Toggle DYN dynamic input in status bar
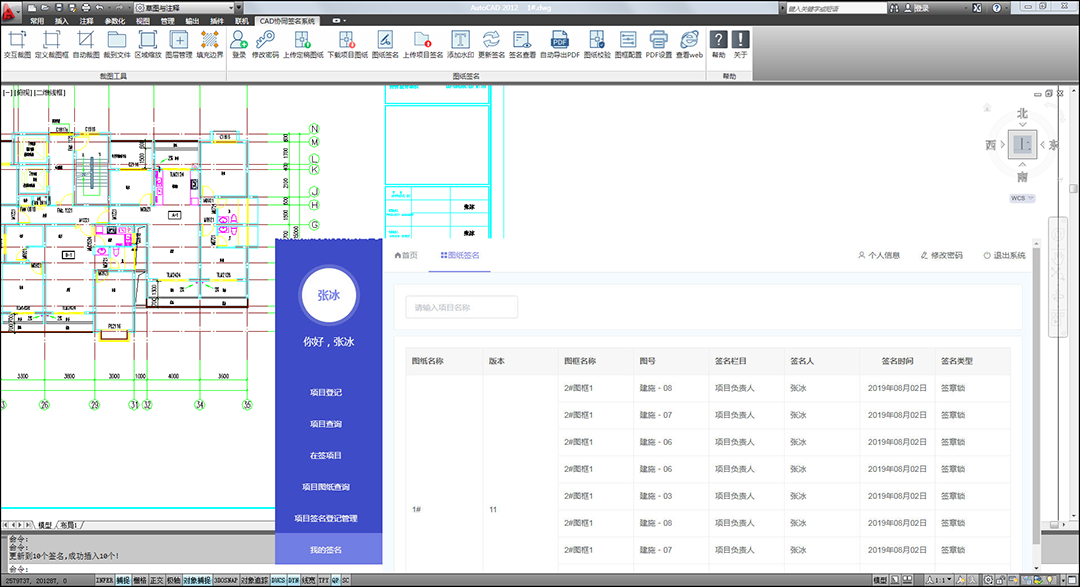1080x587 pixels. pyautogui.click(x=293, y=581)
